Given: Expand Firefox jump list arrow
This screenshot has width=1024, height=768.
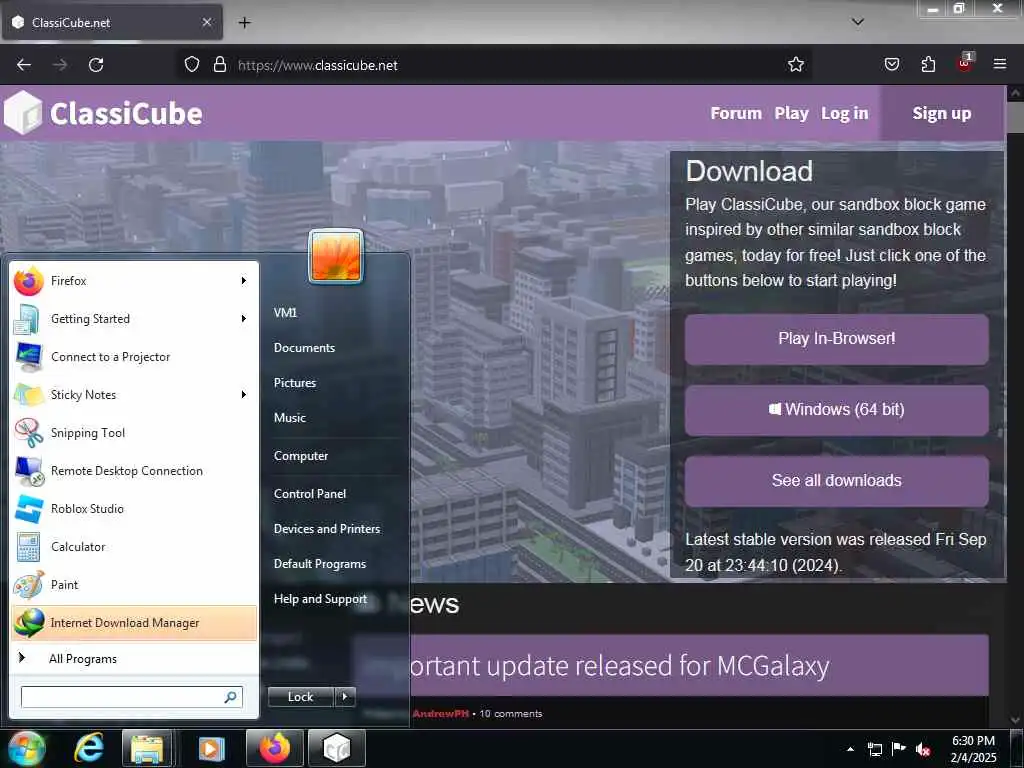Looking at the screenshot, I should click(x=244, y=281).
